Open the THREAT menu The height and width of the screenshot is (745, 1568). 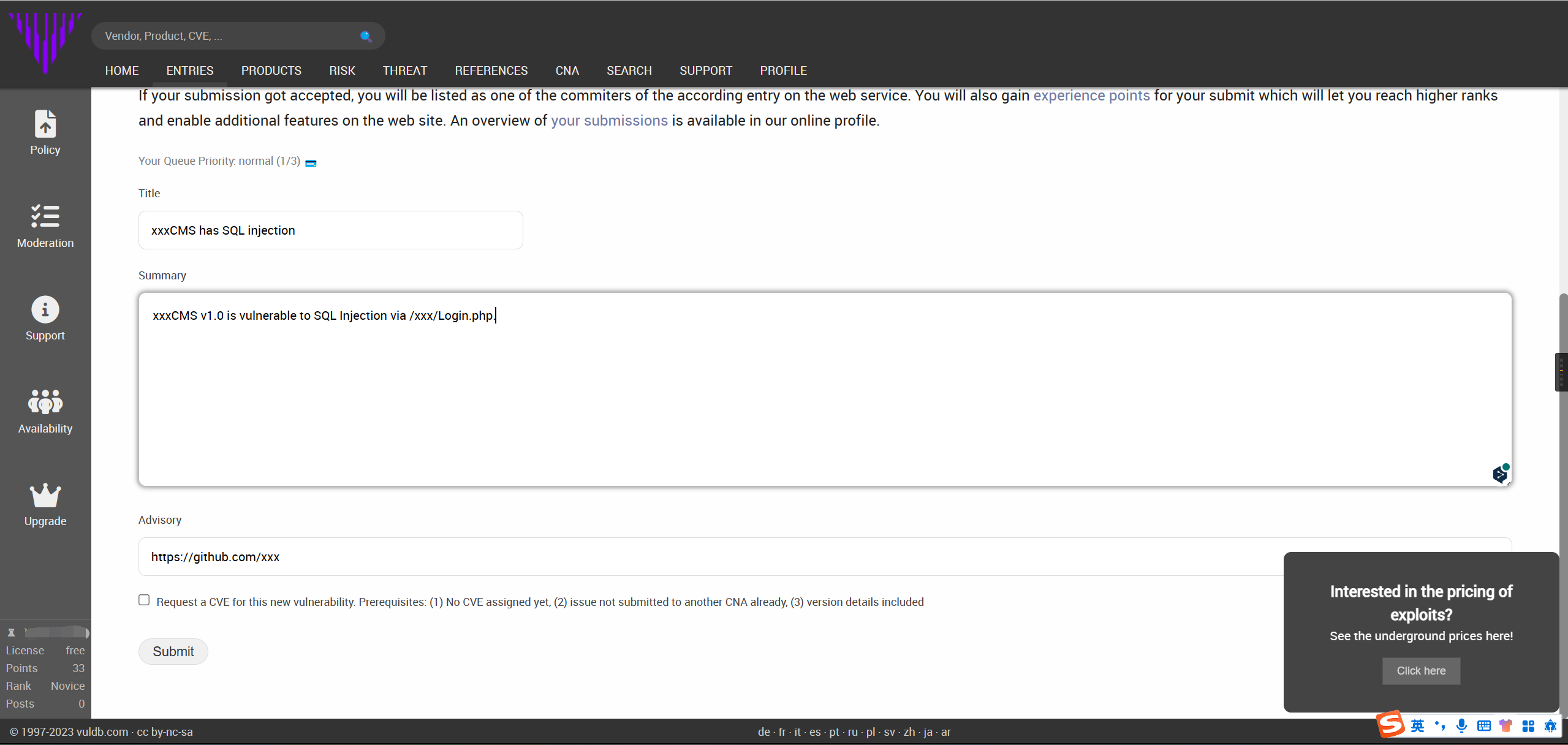(x=405, y=70)
